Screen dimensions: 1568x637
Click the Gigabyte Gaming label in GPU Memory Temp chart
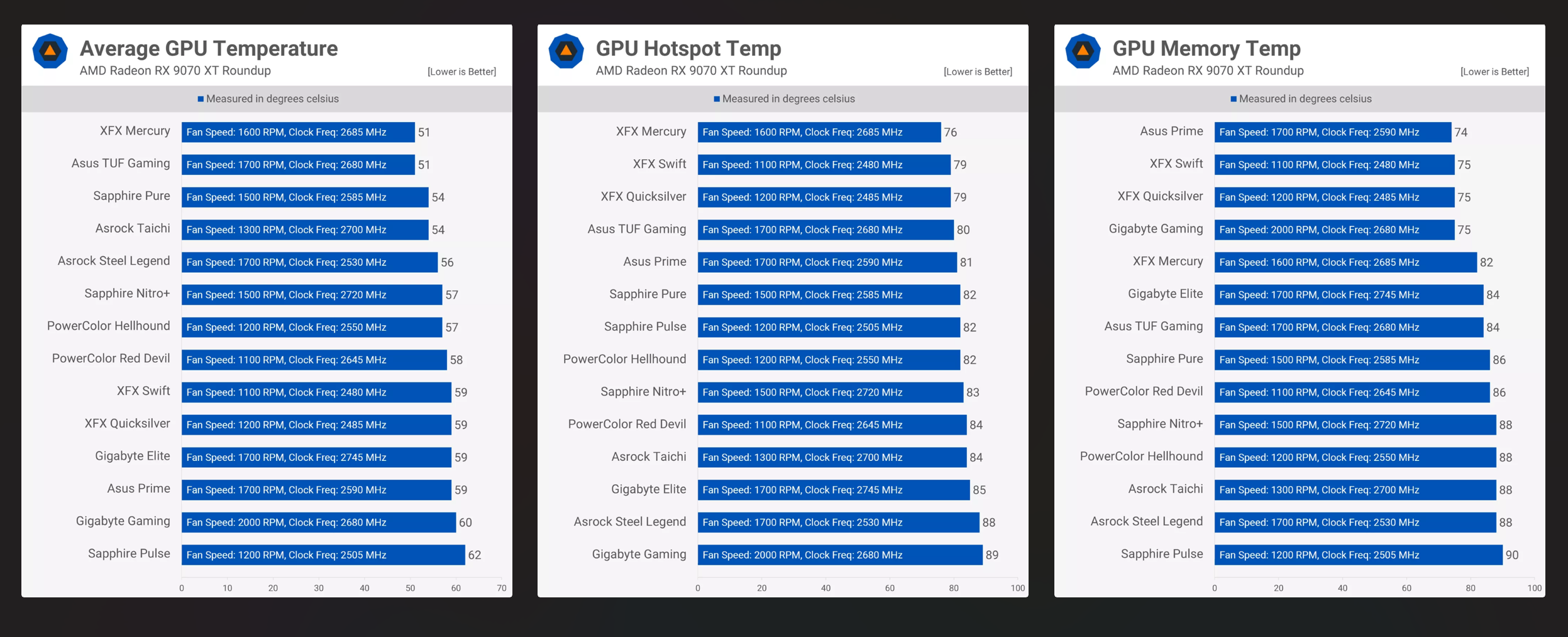[1156, 229]
